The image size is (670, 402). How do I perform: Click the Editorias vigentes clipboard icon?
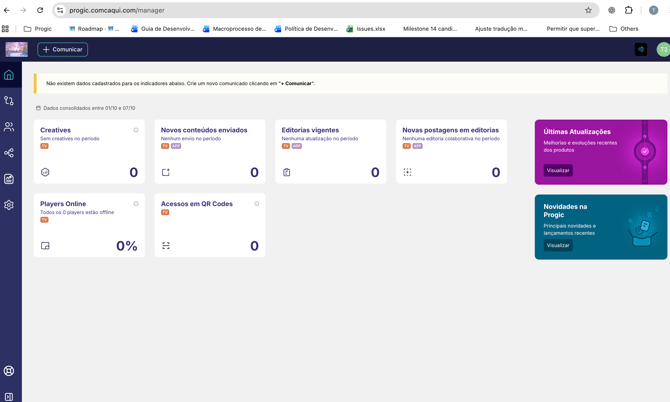tap(287, 172)
